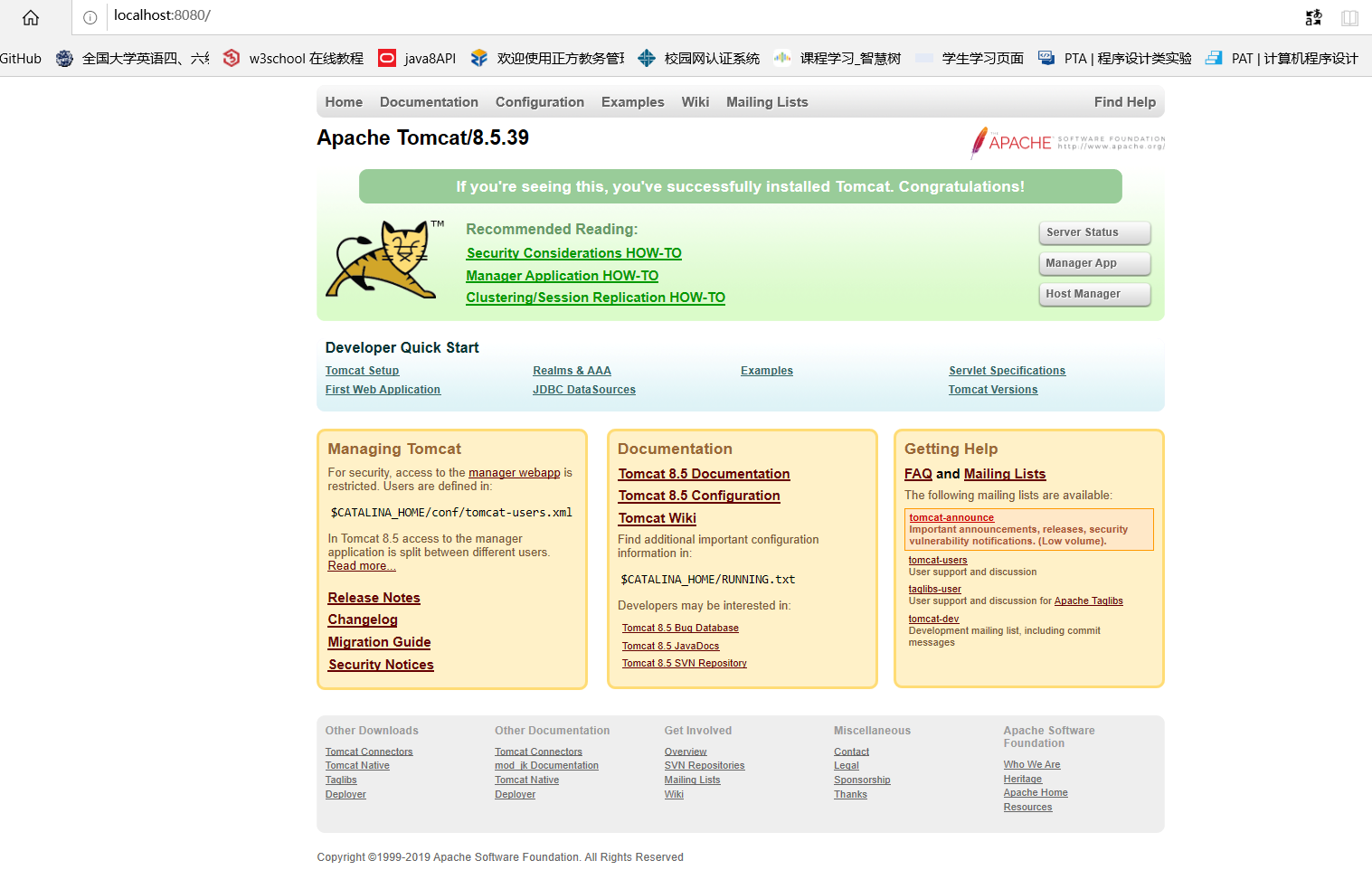Open the Mailing Lists link in Getting Help

click(1005, 474)
